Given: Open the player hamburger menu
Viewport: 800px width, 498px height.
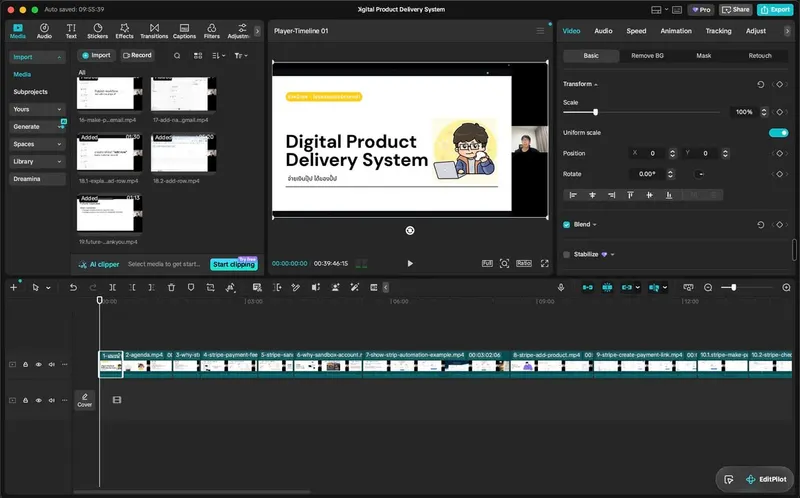Looking at the screenshot, I should coord(540,31).
